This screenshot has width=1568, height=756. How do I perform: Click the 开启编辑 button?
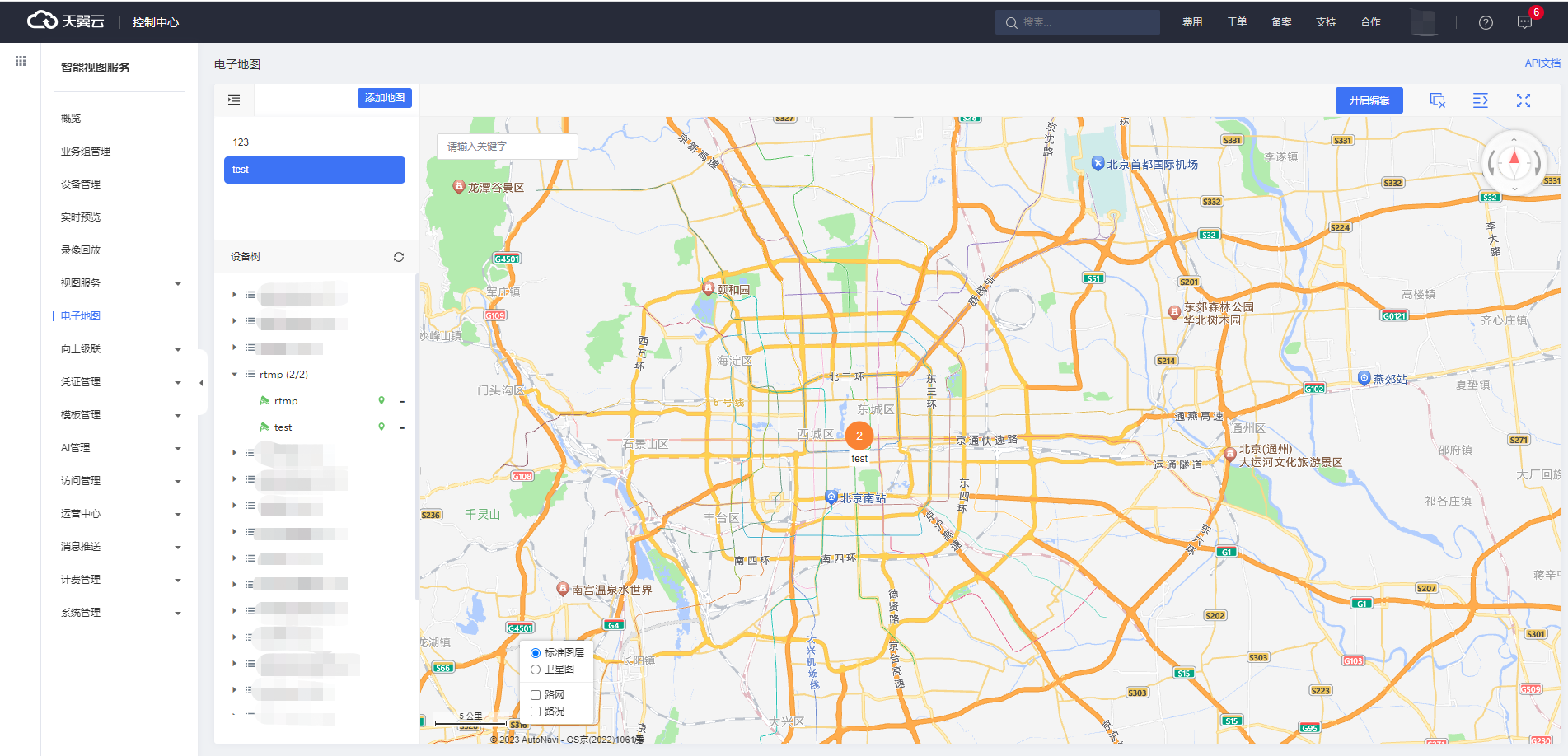(x=1369, y=100)
